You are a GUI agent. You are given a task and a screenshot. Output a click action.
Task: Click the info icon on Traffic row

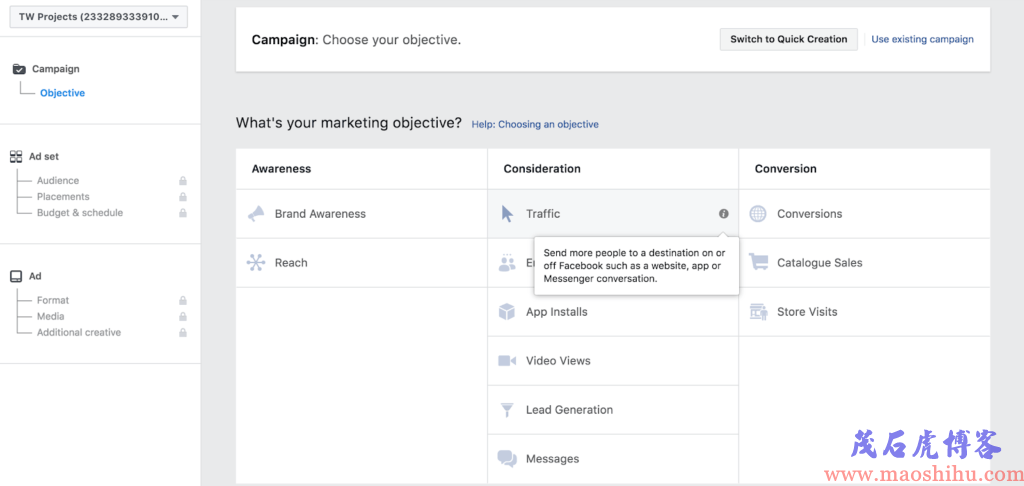[724, 214]
